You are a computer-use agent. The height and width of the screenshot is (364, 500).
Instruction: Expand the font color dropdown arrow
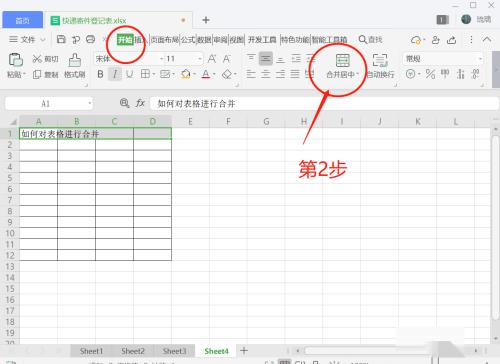pyautogui.click(x=214, y=74)
